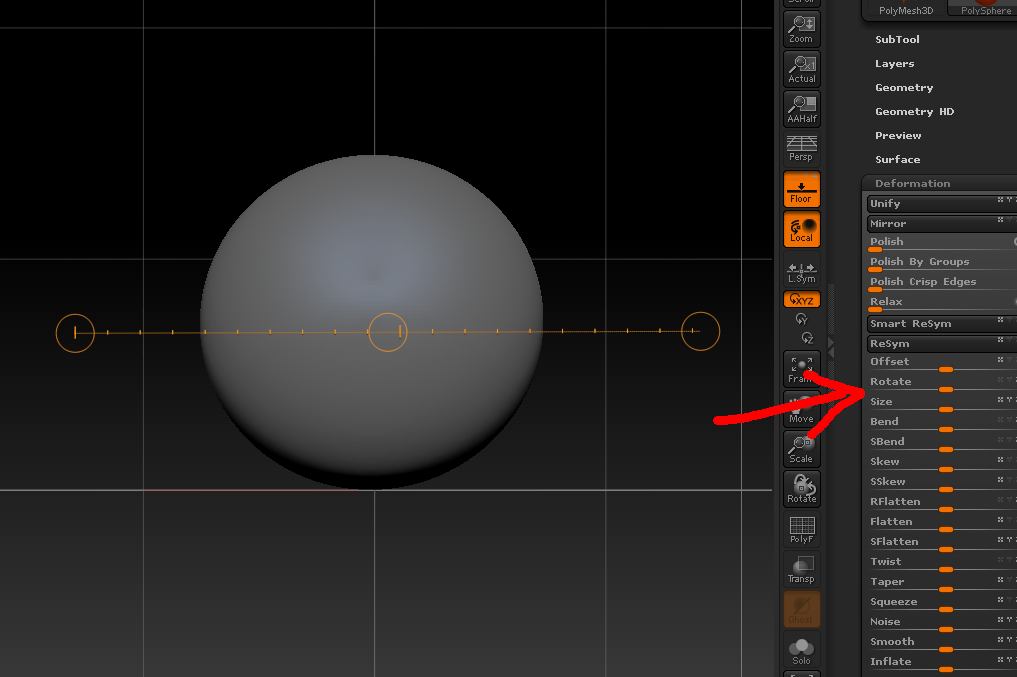Select the Rotate mode icon
The width and height of the screenshot is (1017, 677).
pos(800,489)
